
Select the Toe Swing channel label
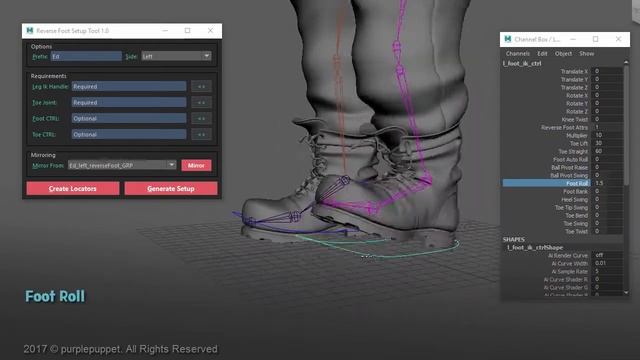pyautogui.click(x=576, y=223)
